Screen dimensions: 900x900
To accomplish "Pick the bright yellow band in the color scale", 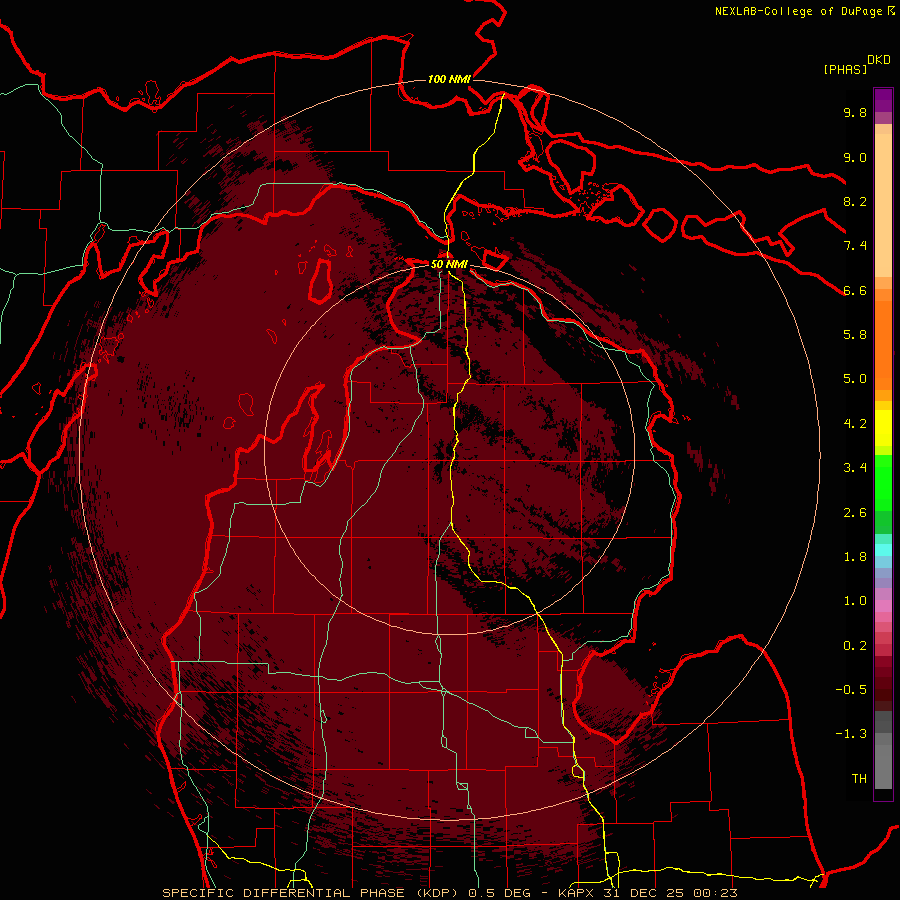I will click(883, 428).
